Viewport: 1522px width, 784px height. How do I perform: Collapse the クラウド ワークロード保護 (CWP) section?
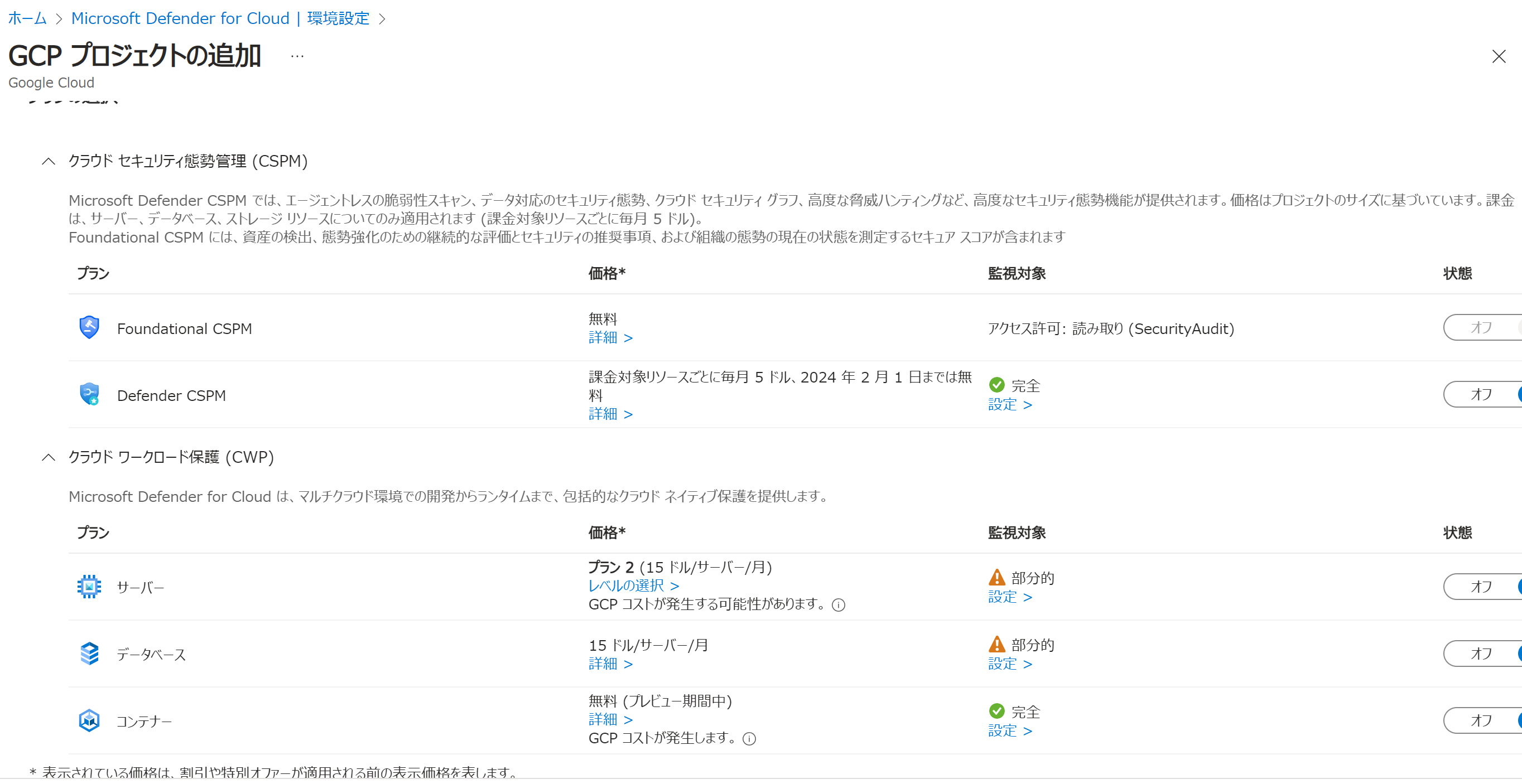49,458
